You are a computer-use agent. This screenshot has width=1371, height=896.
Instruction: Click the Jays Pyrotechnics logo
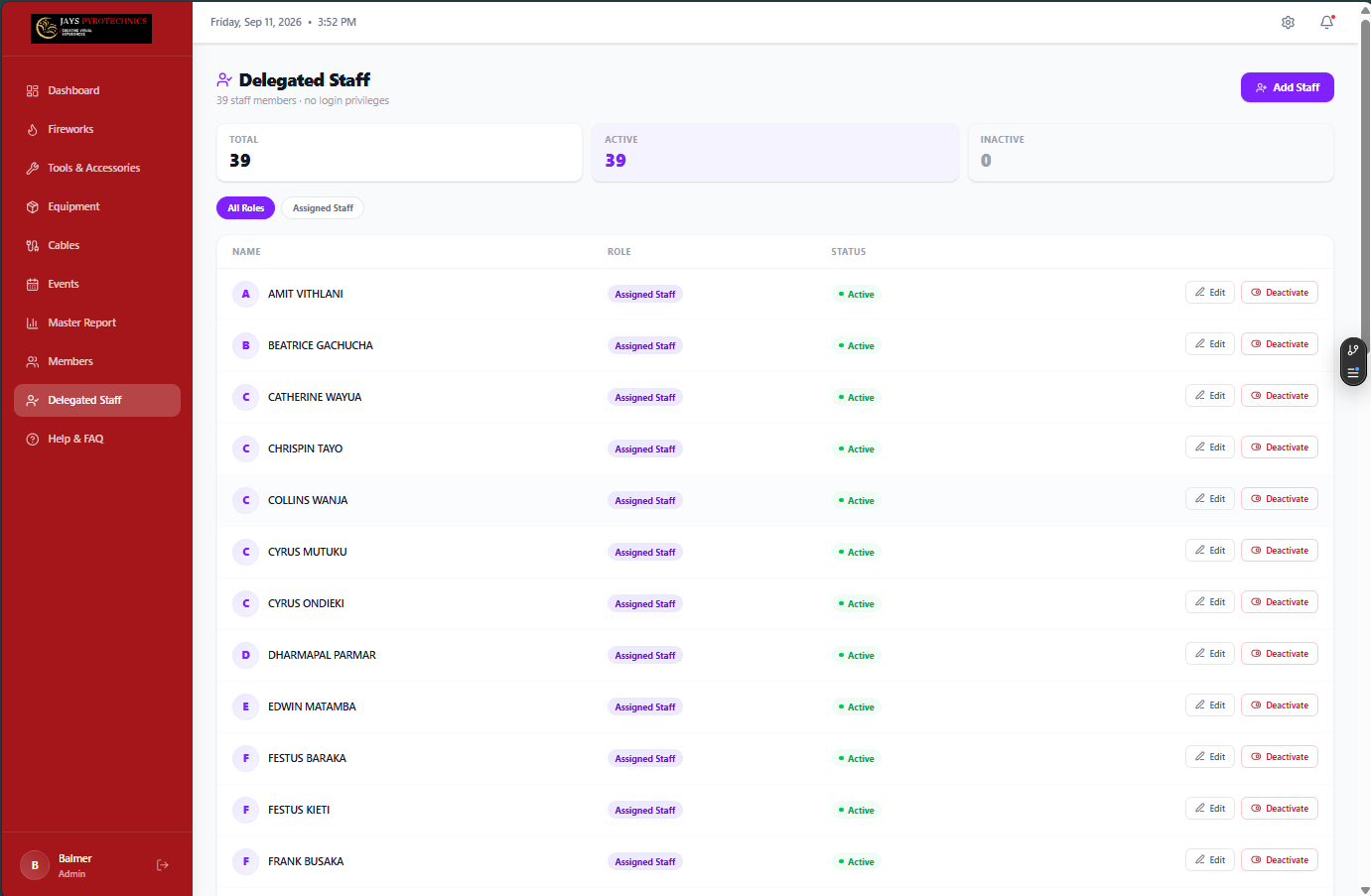(91, 29)
